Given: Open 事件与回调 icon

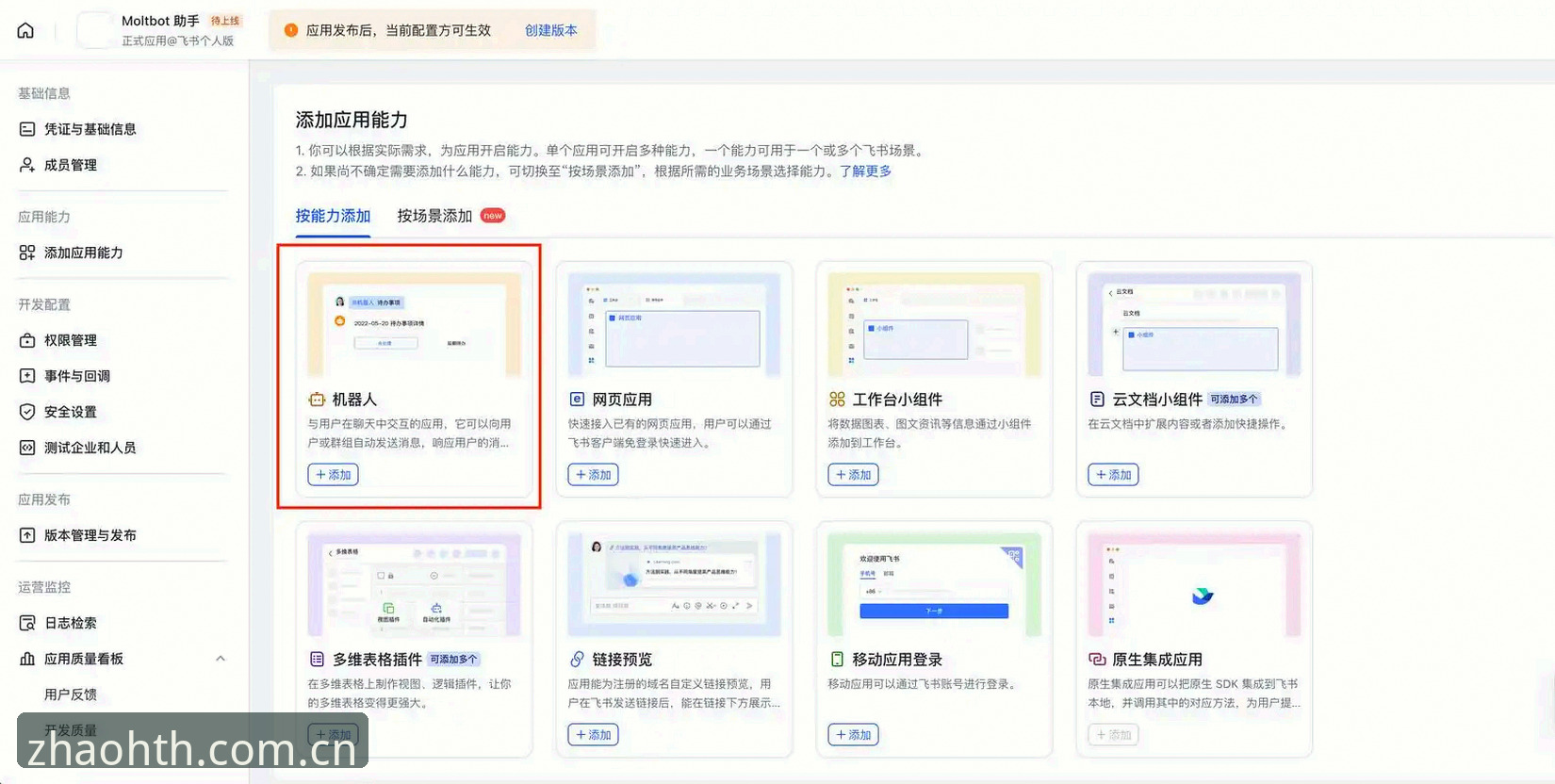Looking at the screenshot, I should pyautogui.click(x=27, y=376).
